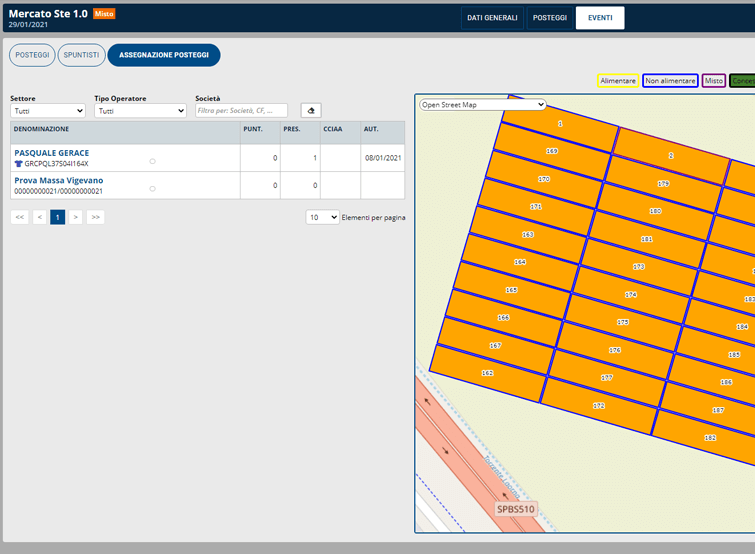Click the eraser clear-filters icon button

tap(311, 111)
